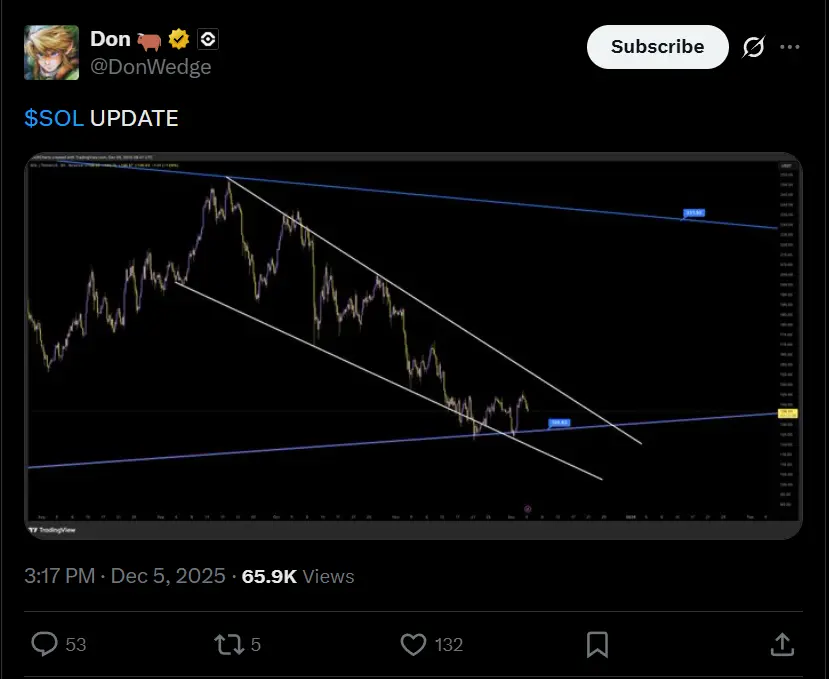This screenshot has height=679, width=829.
Task: Open the timestamp 3:17 PM Dec 5, 2025
Action: coord(125,576)
